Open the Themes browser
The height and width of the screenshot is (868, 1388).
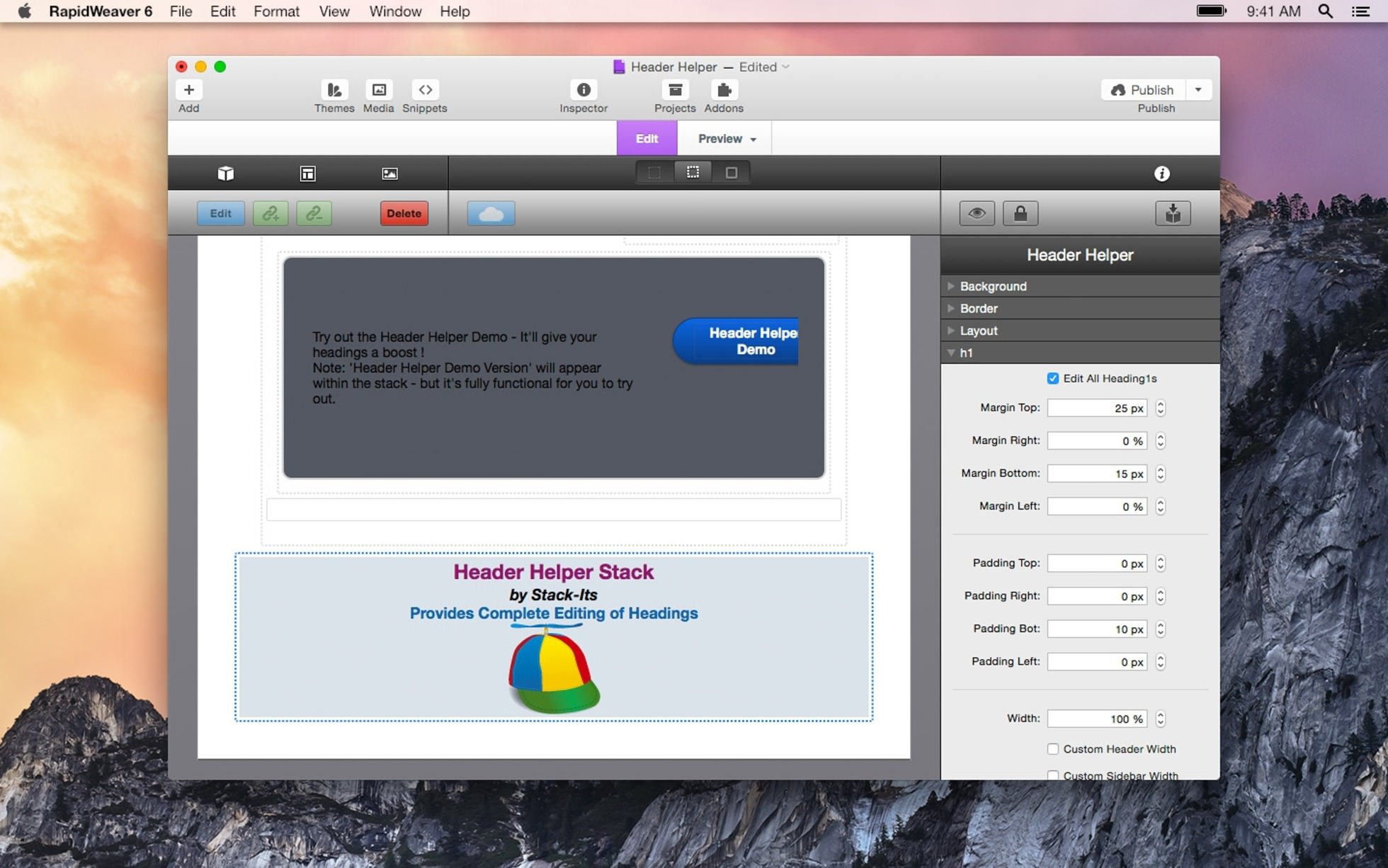pyautogui.click(x=334, y=90)
